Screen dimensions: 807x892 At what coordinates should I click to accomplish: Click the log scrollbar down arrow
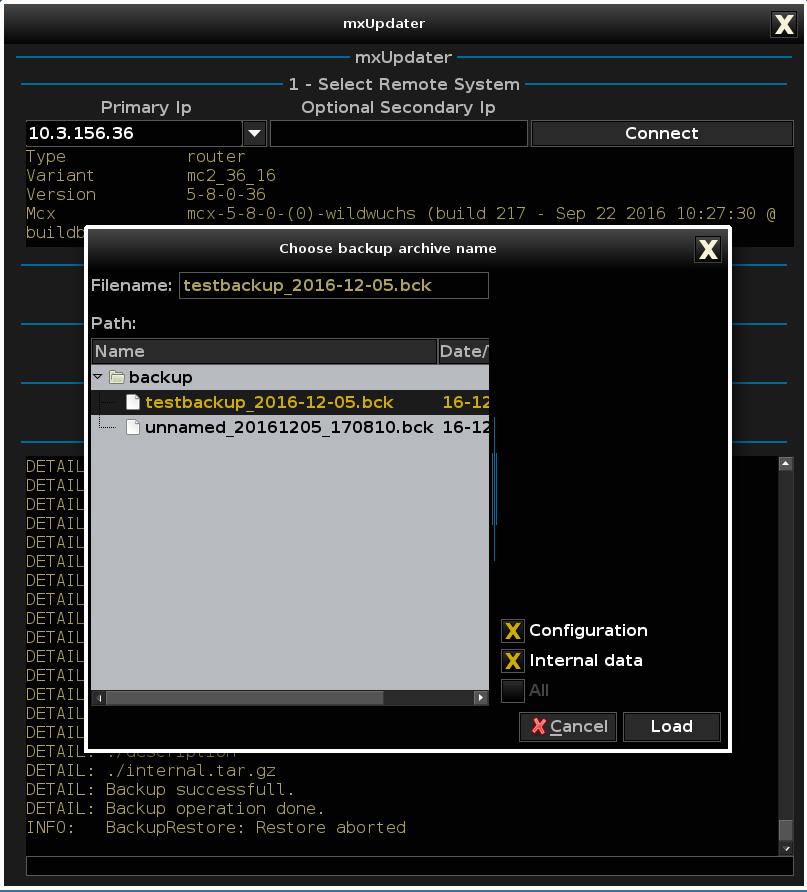tap(786, 847)
